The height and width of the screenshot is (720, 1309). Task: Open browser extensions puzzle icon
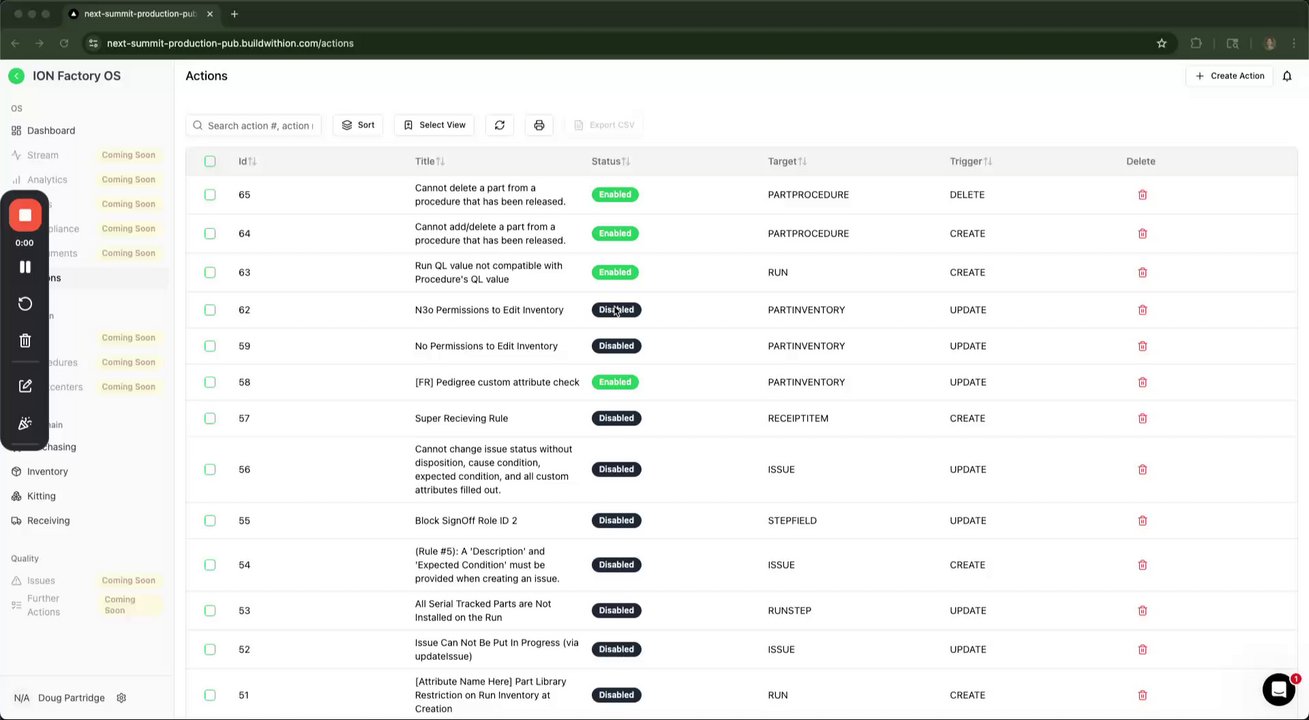(1196, 43)
